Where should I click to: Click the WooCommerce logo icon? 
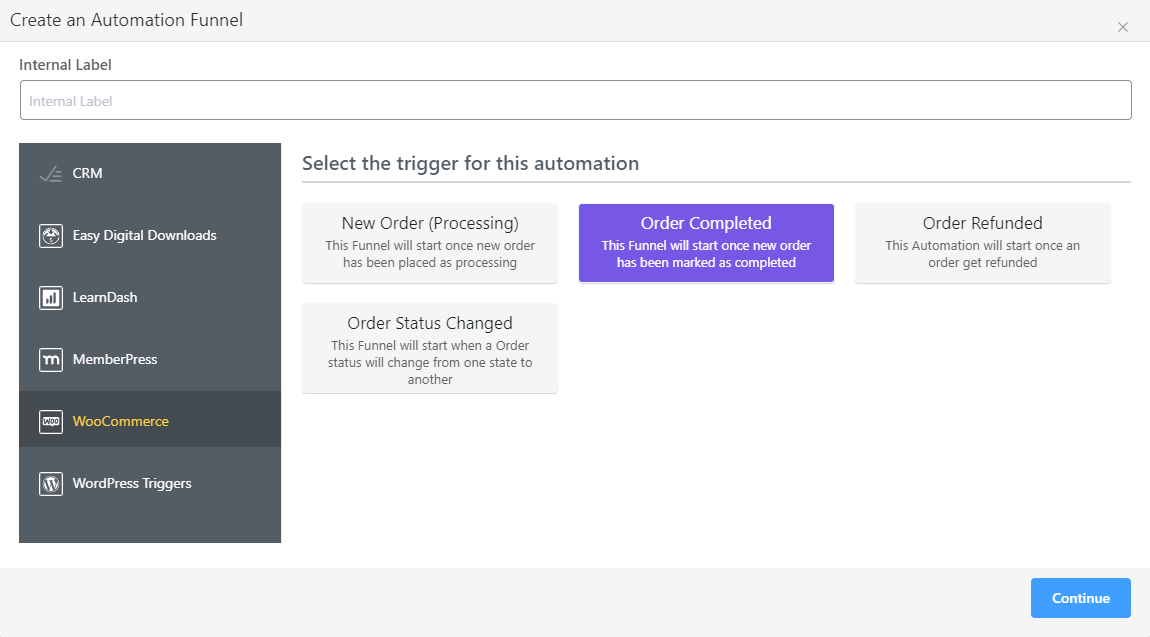(50, 420)
